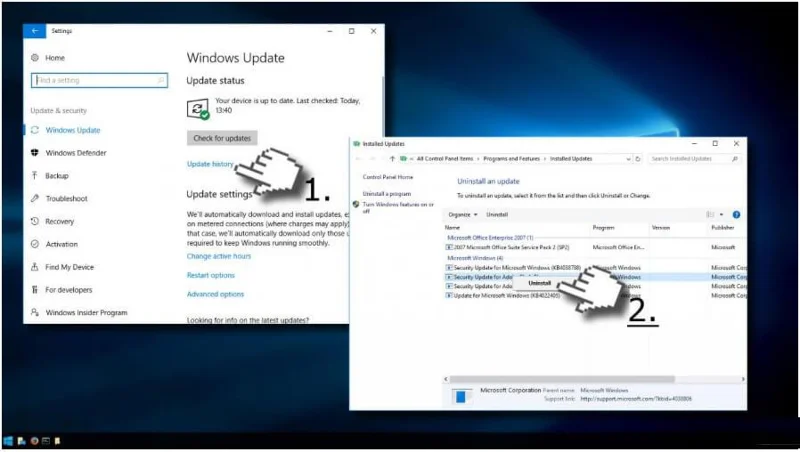Image resolution: width=800 pixels, height=452 pixels.
Task: Select 2007 Microsoft Office Suite Service Pack 2 row
Action: (594, 247)
